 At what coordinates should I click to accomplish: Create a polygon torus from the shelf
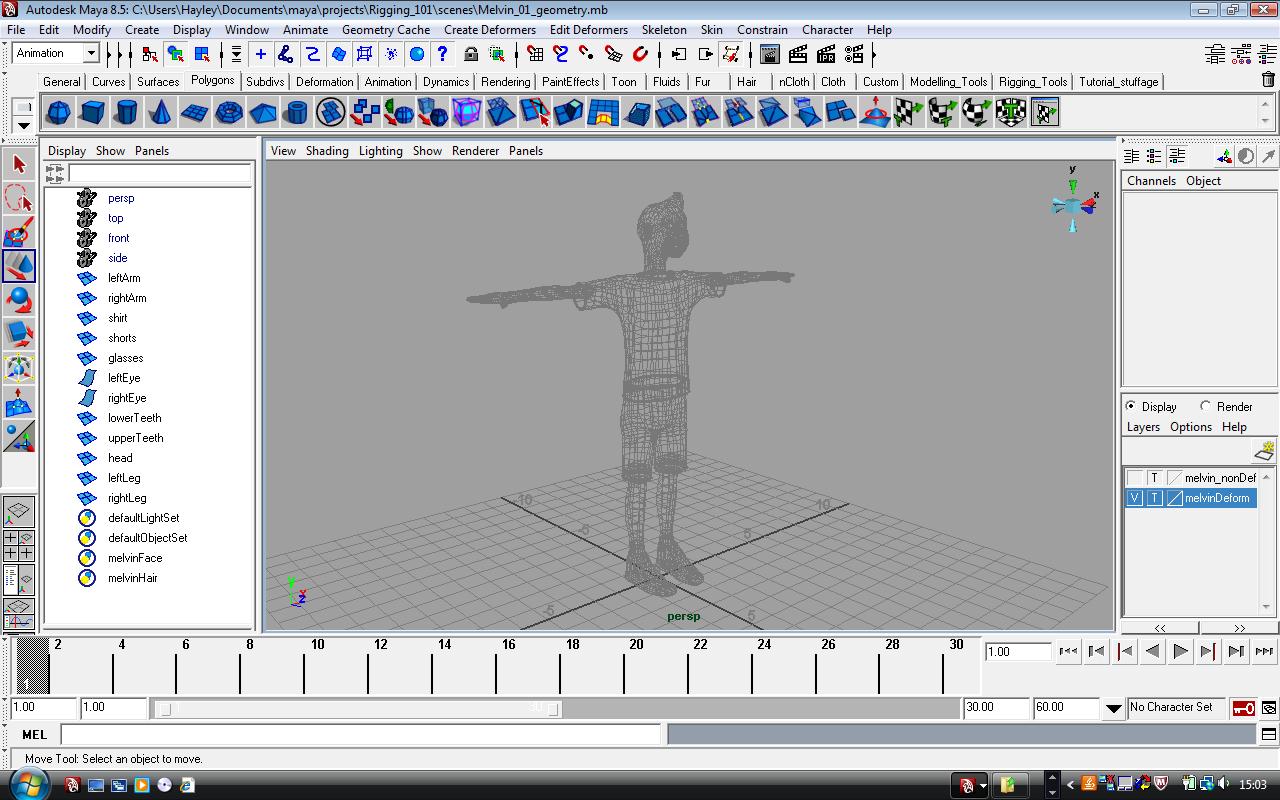point(229,112)
